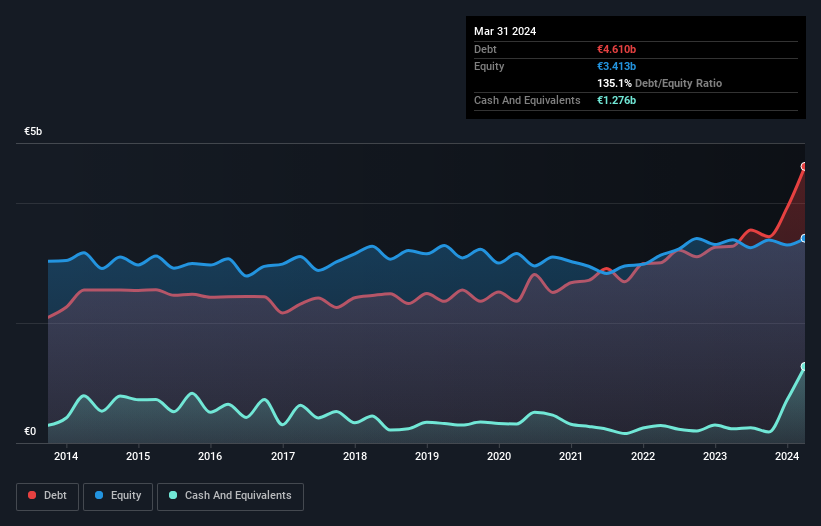Click the Debt label in tooltip
The image size is (821, 526).
485,49
